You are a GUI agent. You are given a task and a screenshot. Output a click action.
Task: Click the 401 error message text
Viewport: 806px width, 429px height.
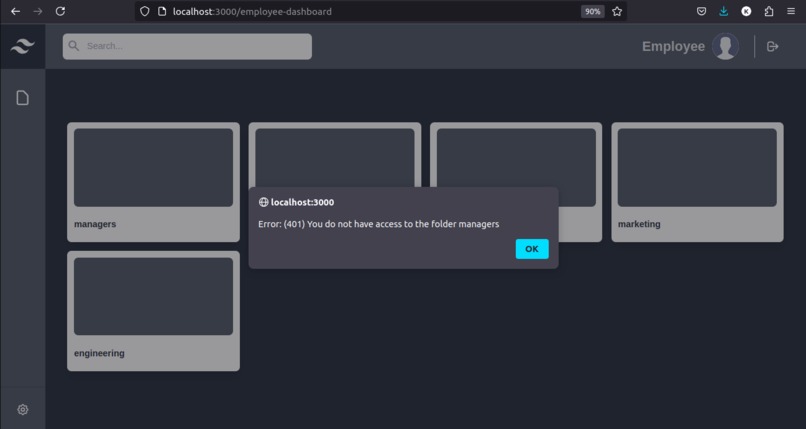coord(378,224)
